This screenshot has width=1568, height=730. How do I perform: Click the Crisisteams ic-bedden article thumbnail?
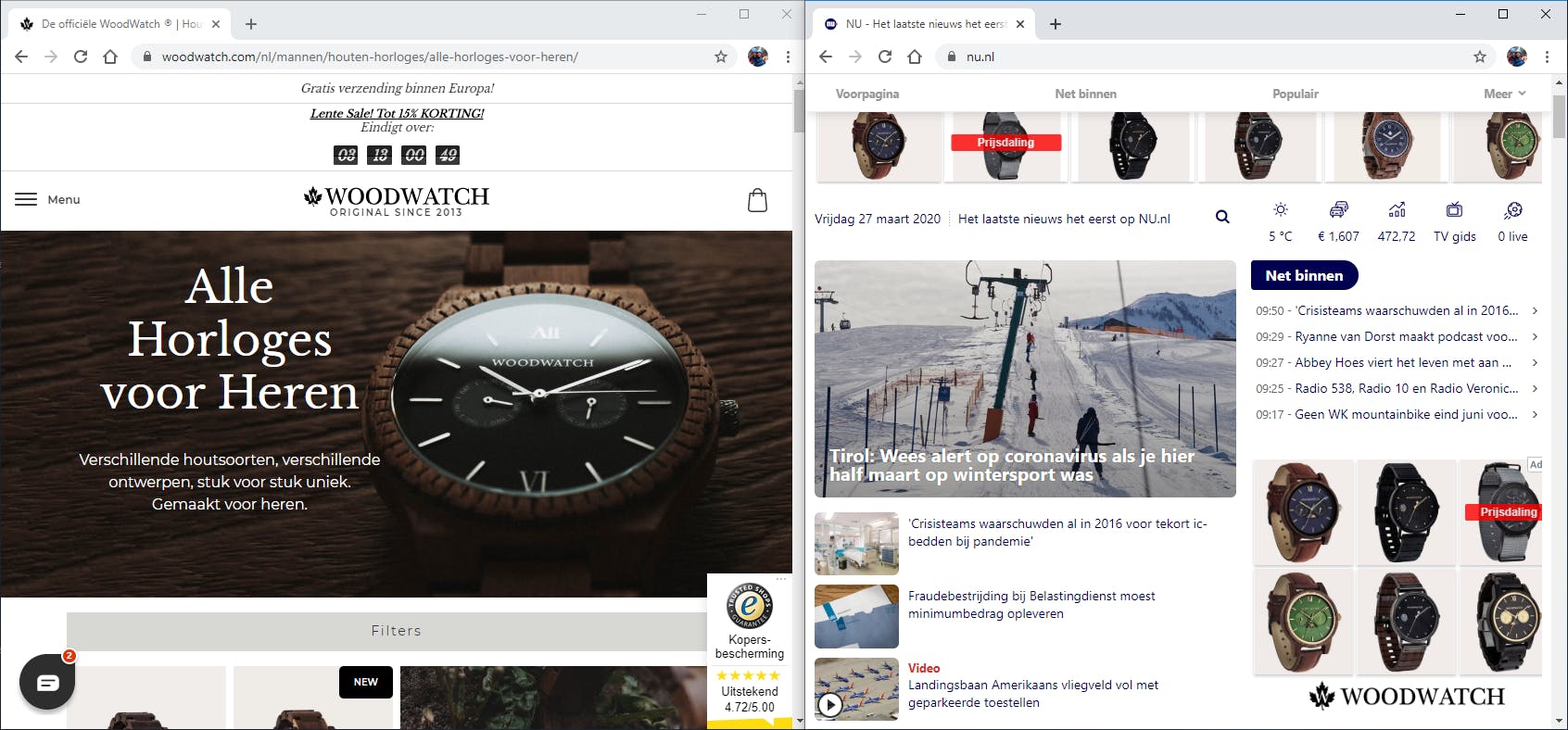click(x=856, y=544)
